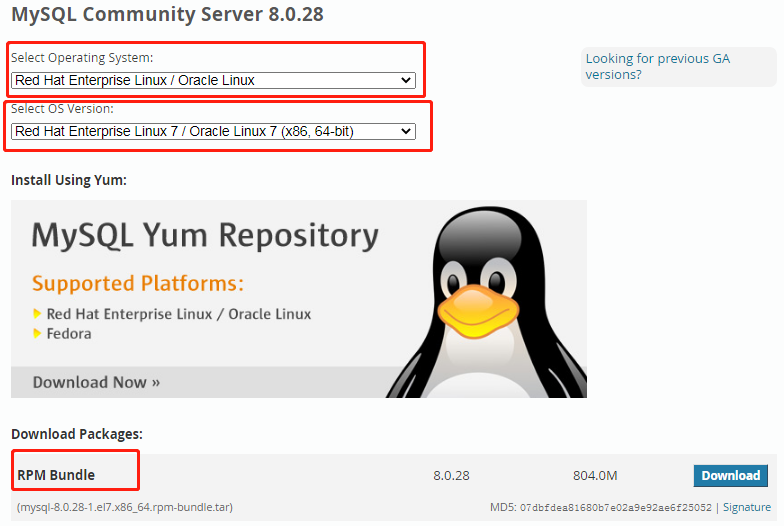Click the 'Download Packages:' heading

tap(77, 434)
